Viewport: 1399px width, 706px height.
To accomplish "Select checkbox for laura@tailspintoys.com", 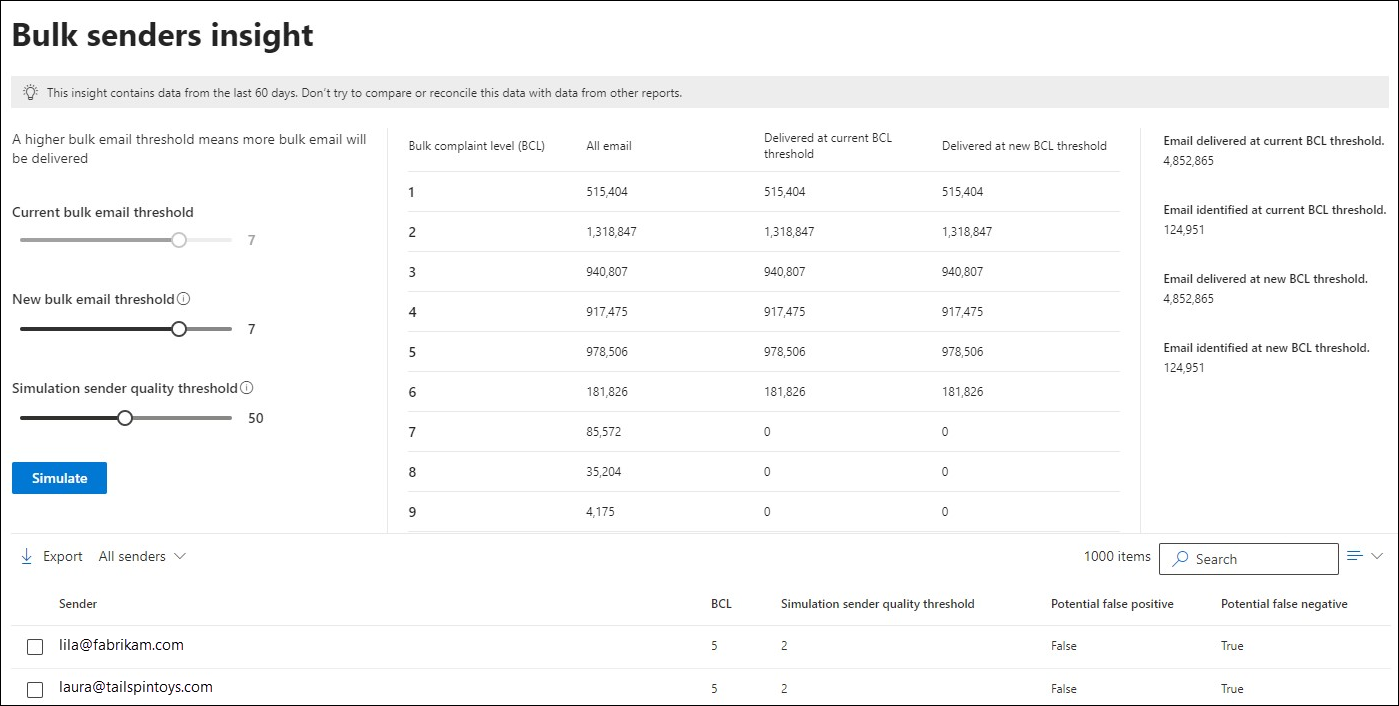I will (x=35, y=689).
